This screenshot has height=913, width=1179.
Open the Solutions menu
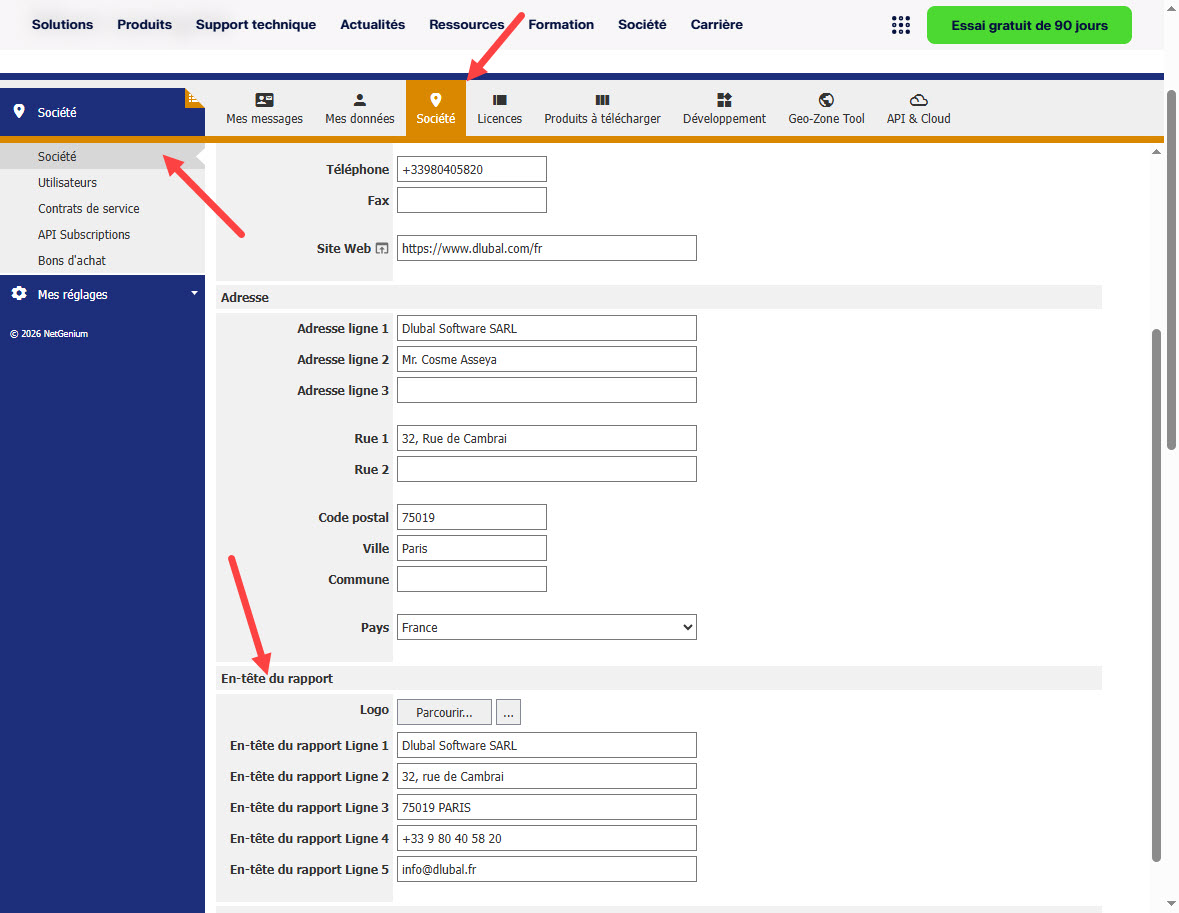(62, 24)
